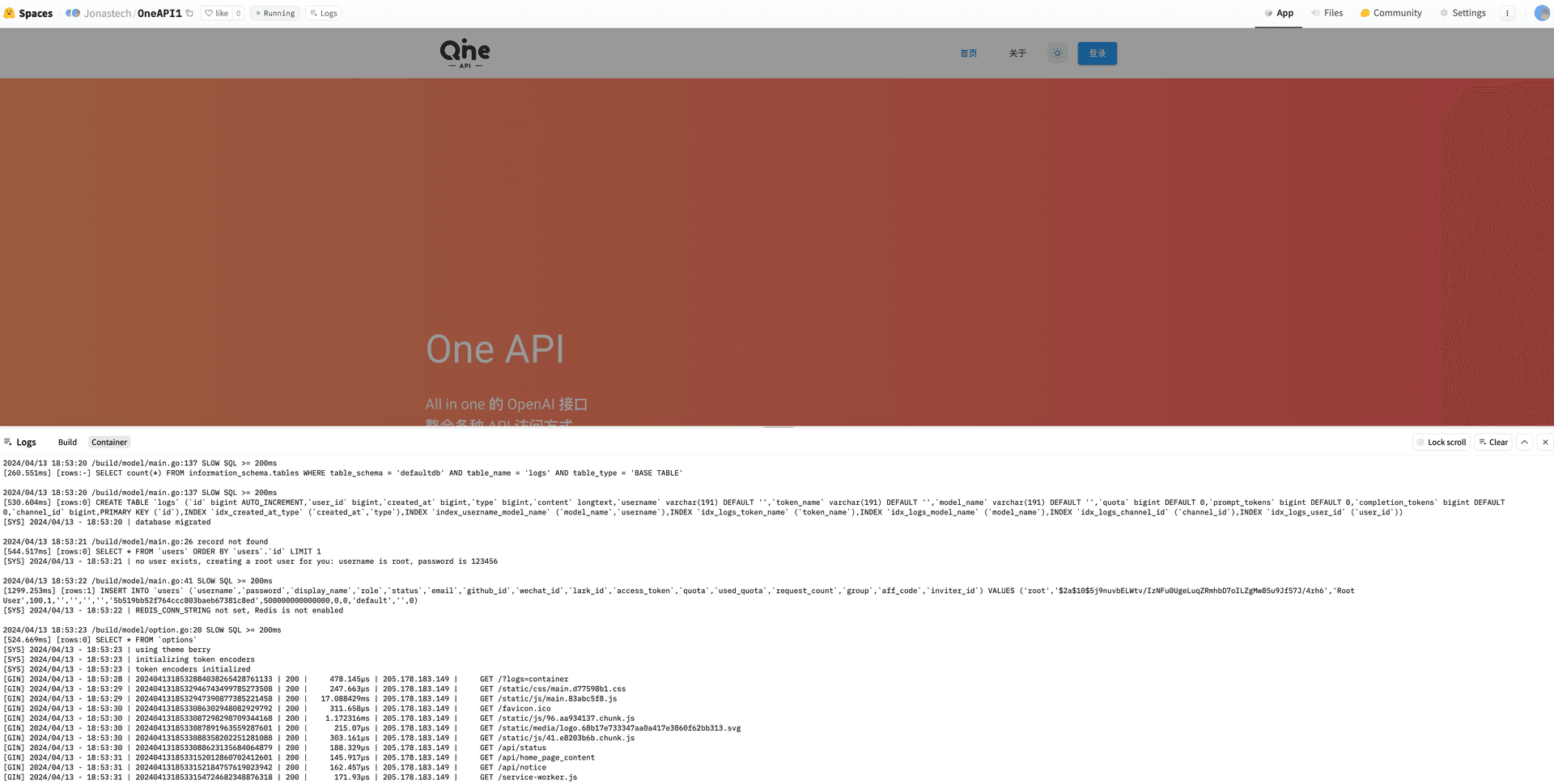Select the Container logs tab
Image resolution: width=1554 pixels, height=784 pixels.
(x=109, y=443)
